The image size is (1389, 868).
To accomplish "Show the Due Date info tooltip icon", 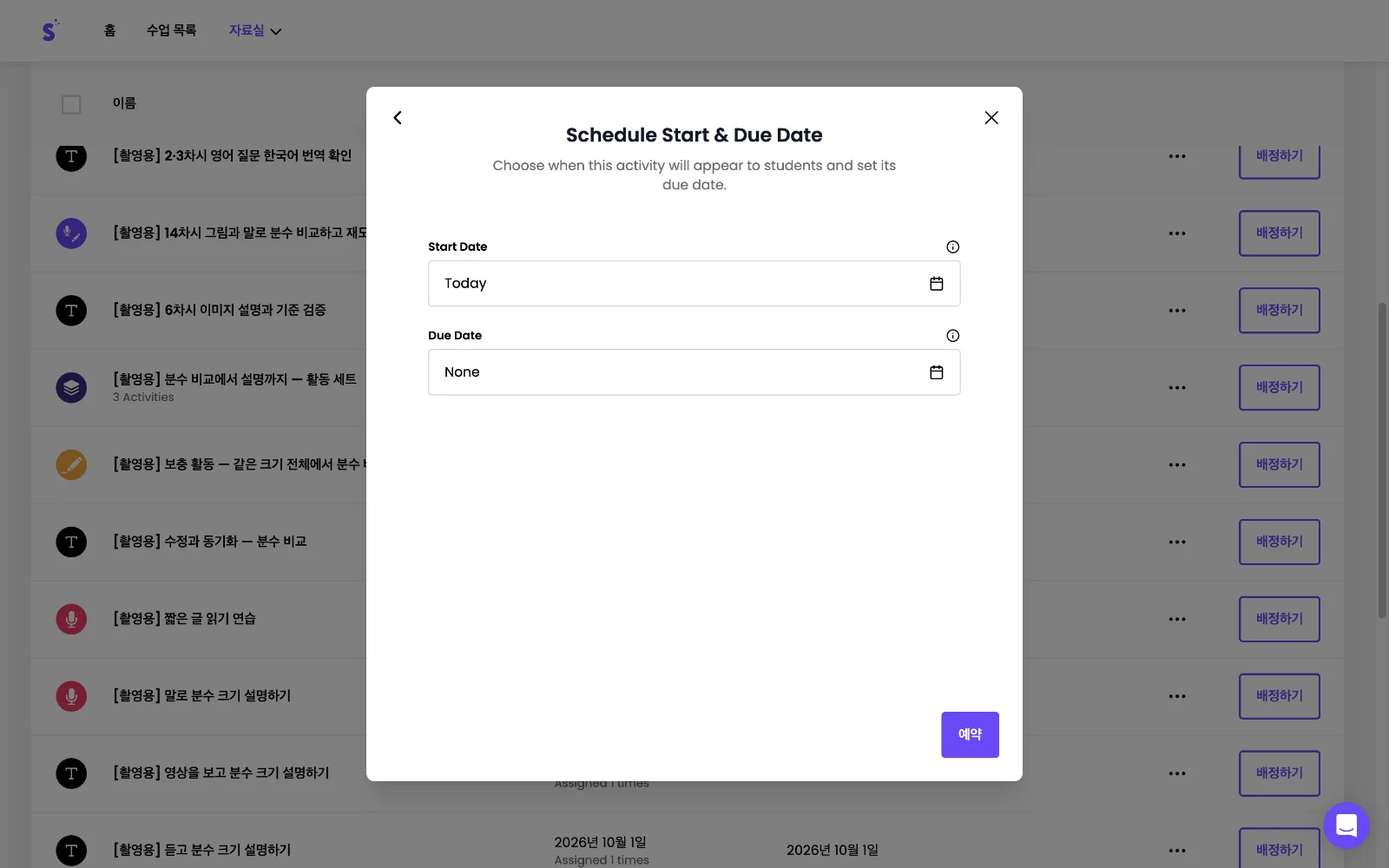I will pos(952,336).
